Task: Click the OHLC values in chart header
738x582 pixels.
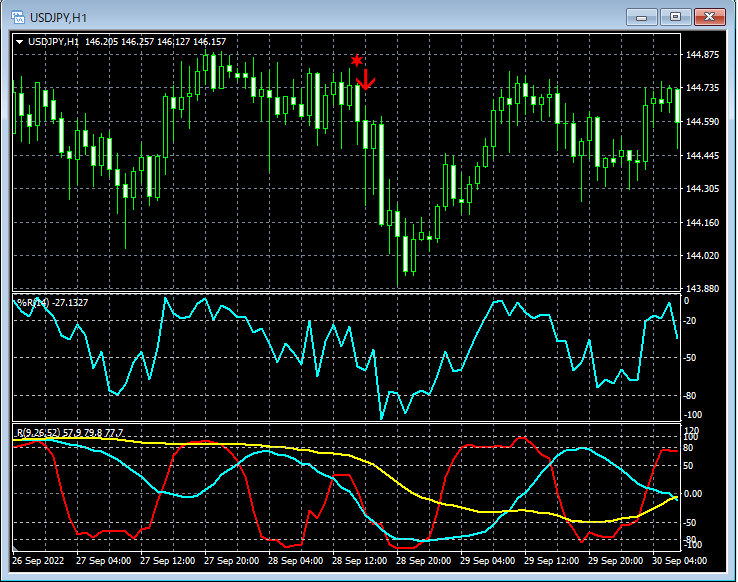Action: [x=156, y=42]
